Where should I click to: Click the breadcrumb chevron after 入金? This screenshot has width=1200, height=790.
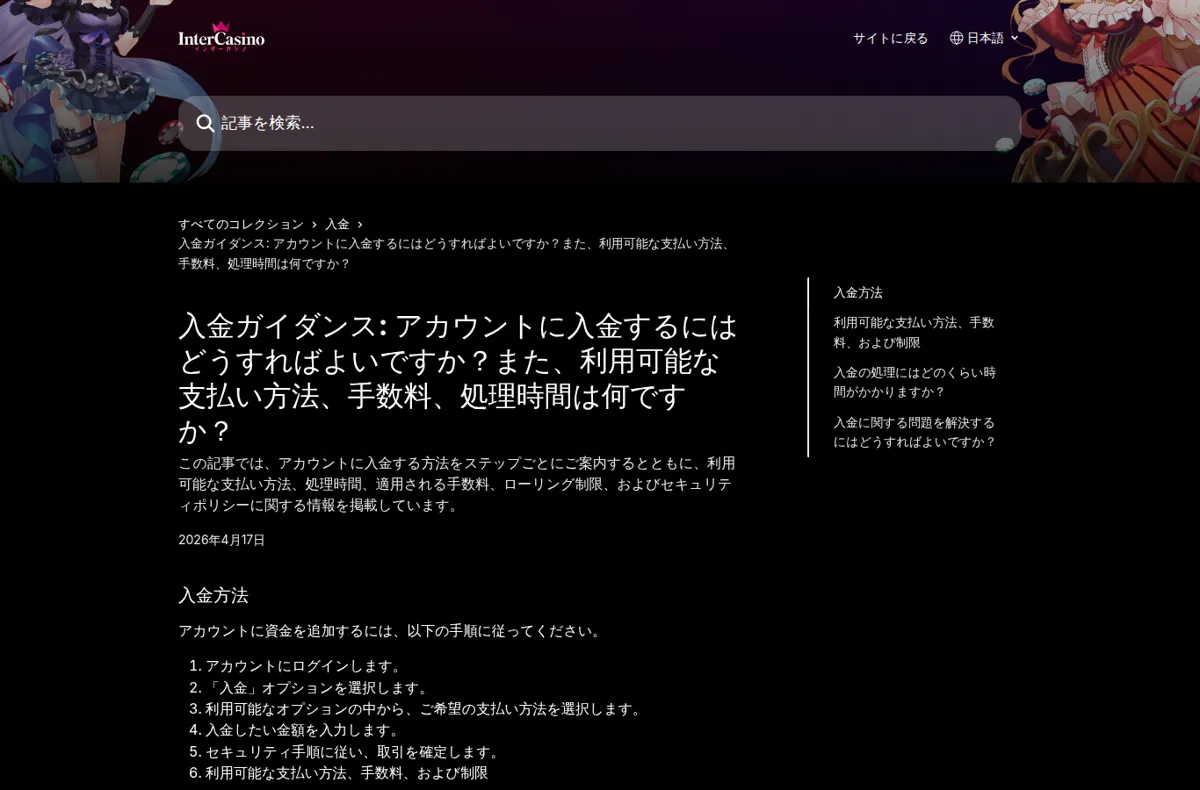360,224
